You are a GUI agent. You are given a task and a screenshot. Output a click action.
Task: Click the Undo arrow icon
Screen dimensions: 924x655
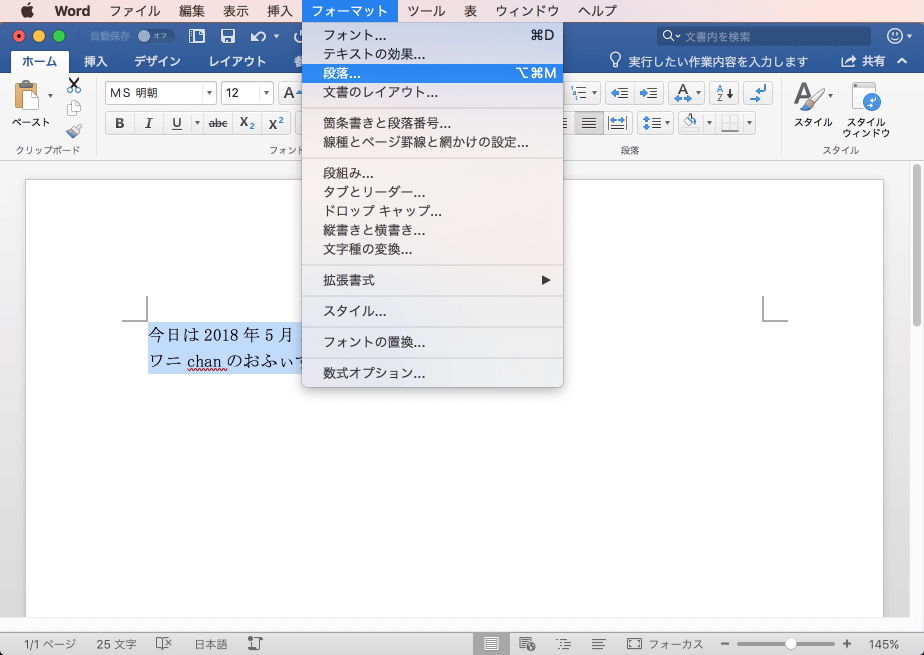pos(258,37)
